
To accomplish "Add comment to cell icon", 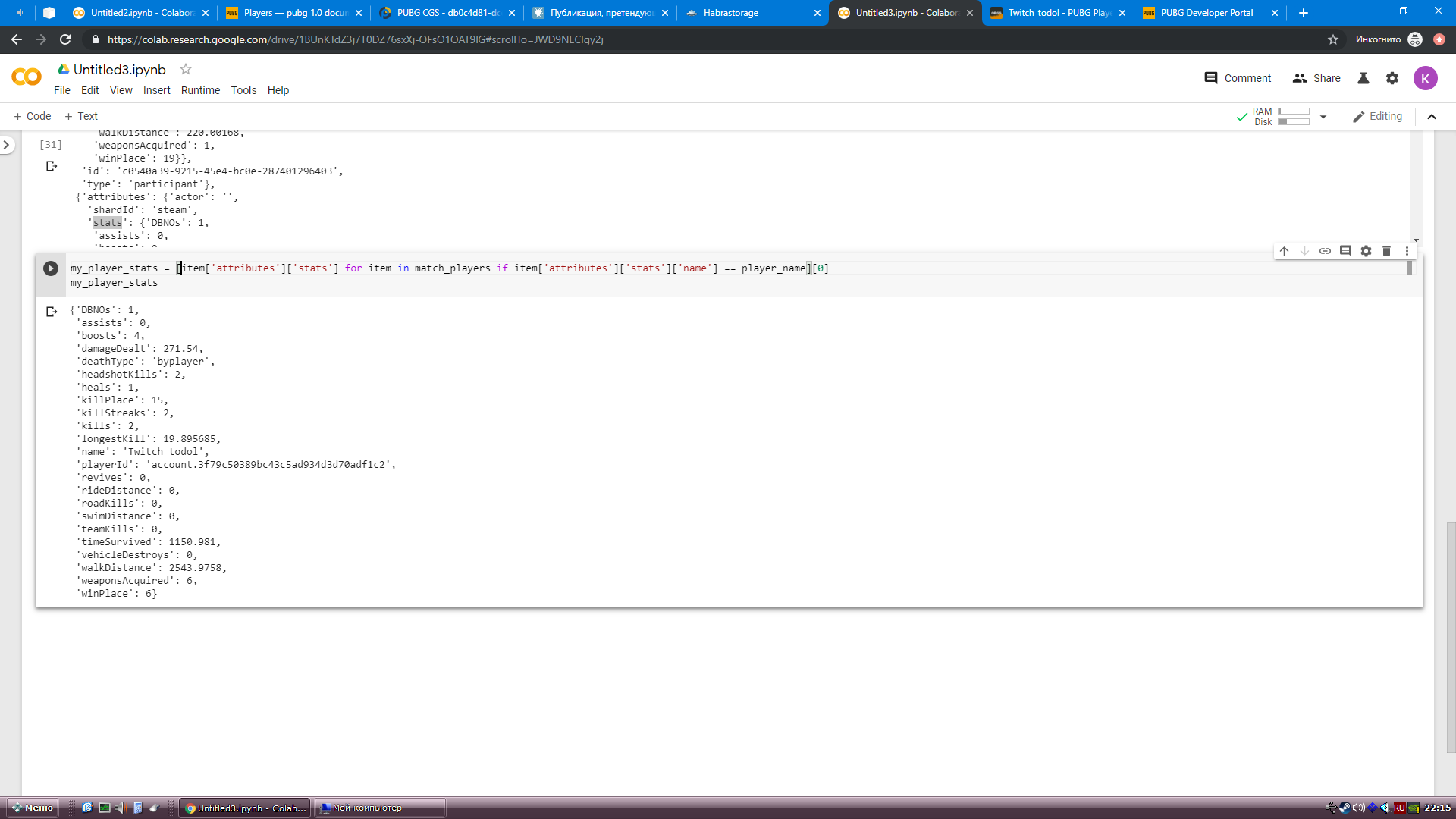I will pyautogui.click(x=1345, y=251).
